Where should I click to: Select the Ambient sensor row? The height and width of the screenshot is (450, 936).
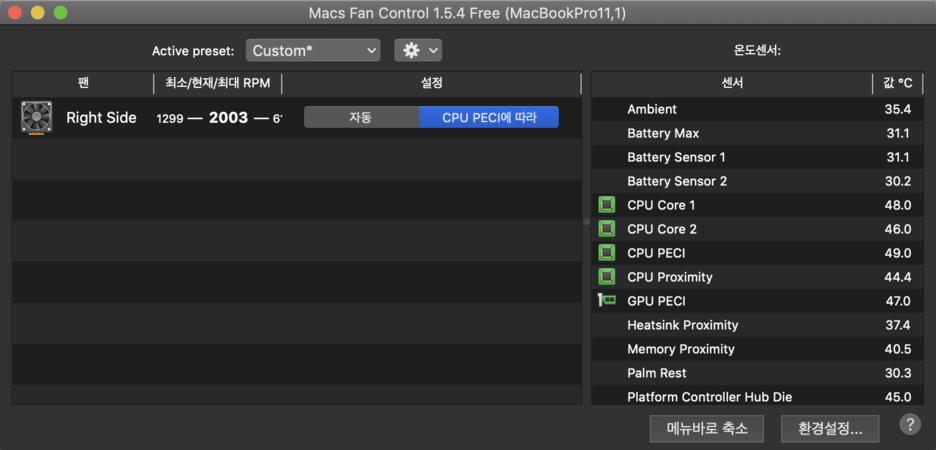(757, 109)
